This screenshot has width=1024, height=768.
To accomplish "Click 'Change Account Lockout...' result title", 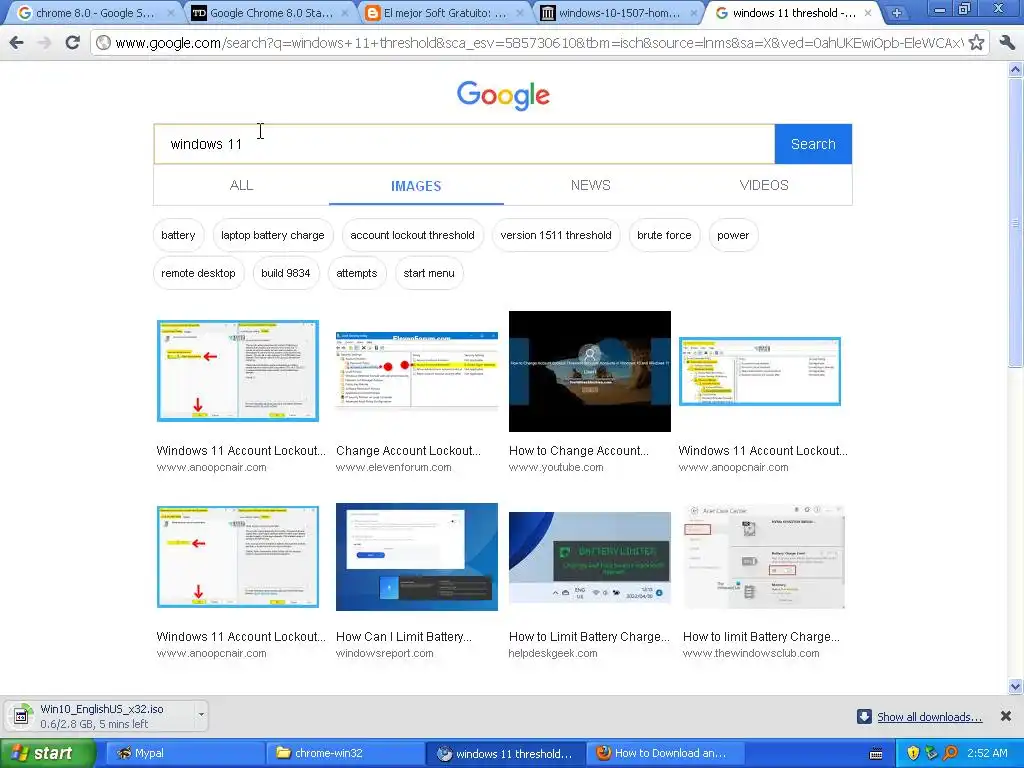I will [x=408, y=451].
